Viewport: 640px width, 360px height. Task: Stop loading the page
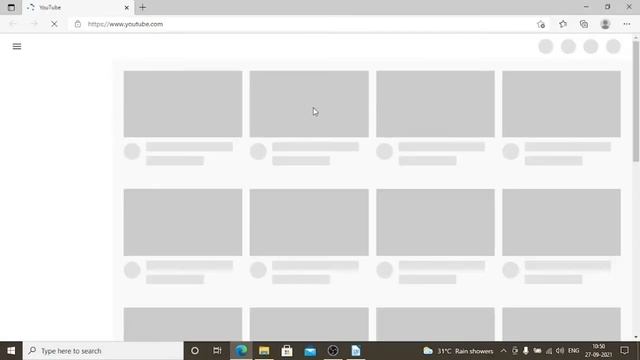[x=54, y=24]
